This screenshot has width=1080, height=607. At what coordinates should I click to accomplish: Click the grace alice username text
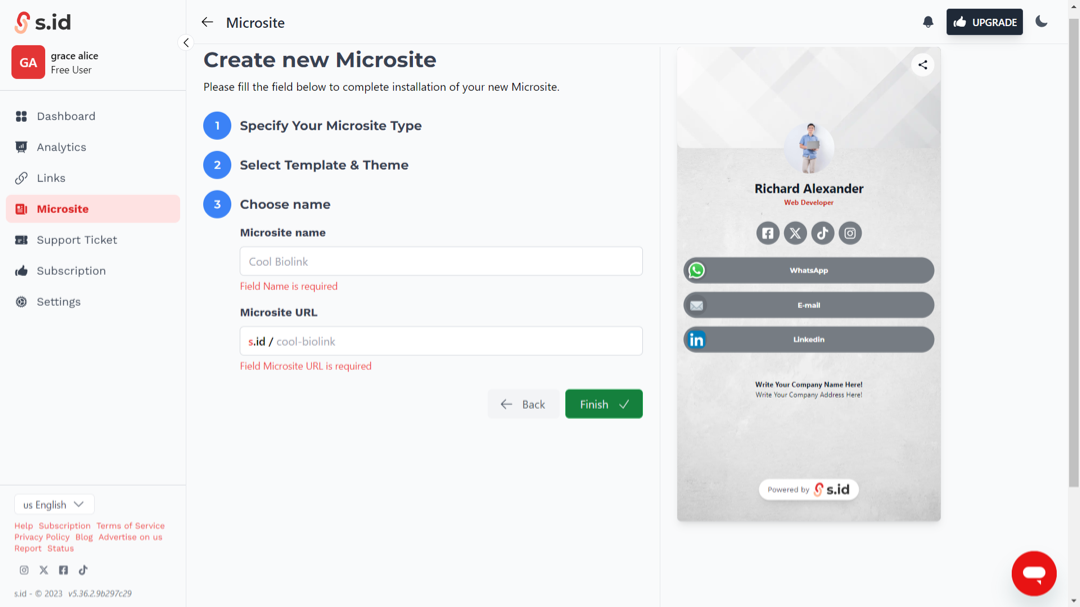74,56
